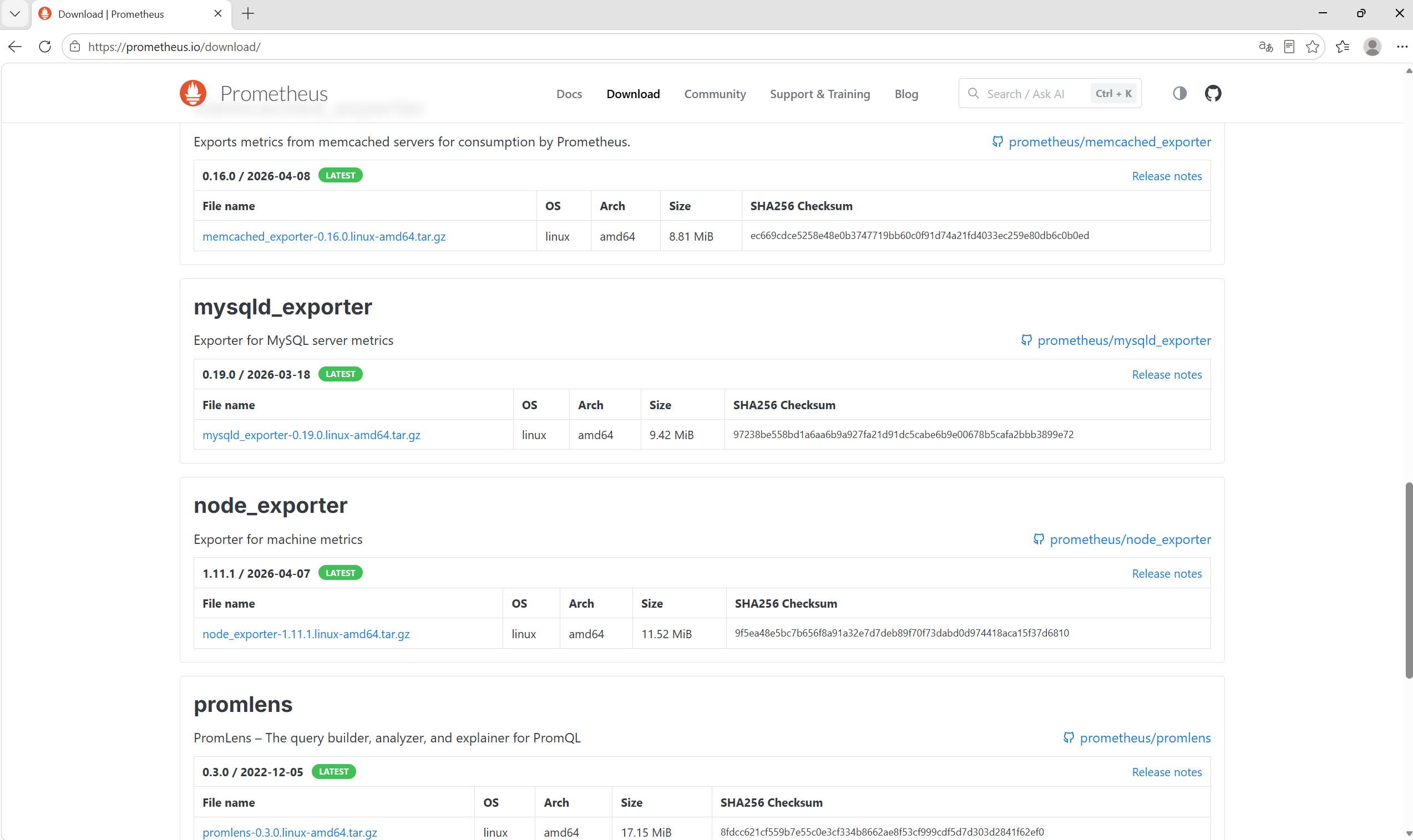Open prometheus/mysqld_exporter repository link

click(1123, 340)
